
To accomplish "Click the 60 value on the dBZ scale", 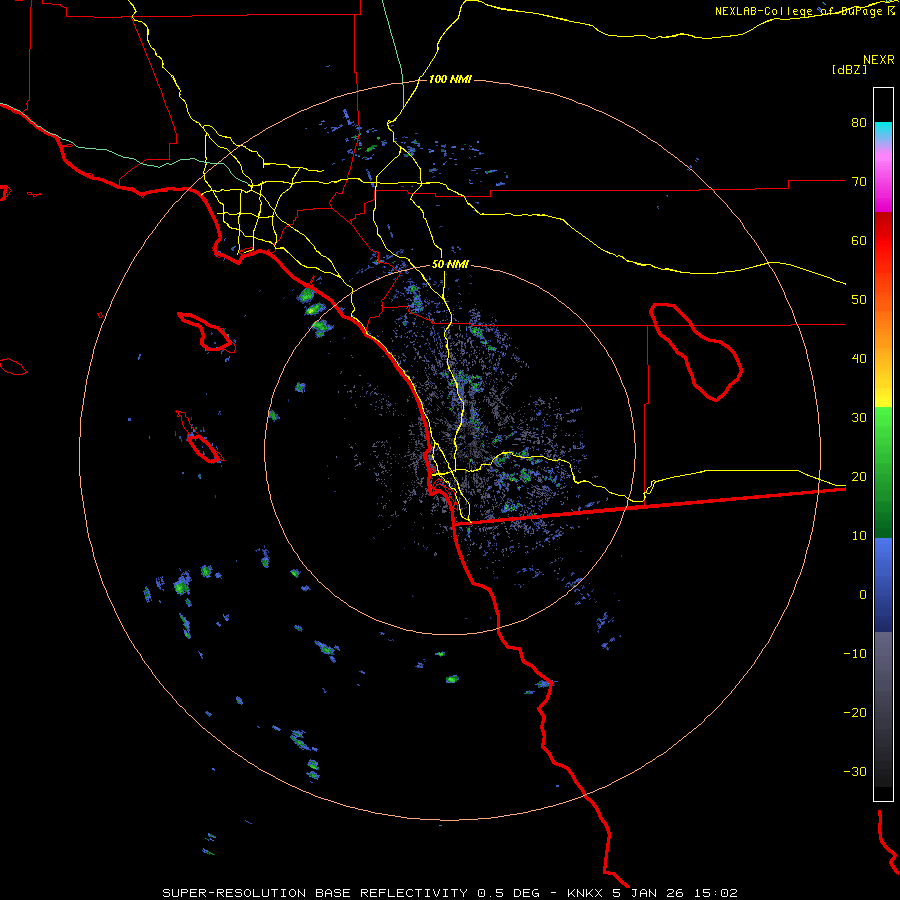I will (x=859, y=240).
